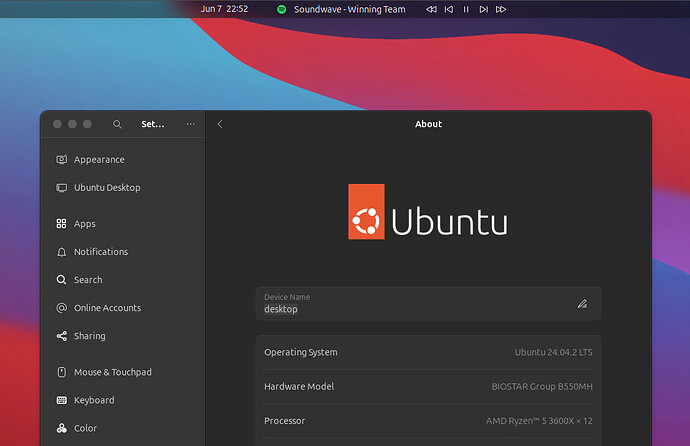The image size is (690, 446).
Task: Open the clock showing Jun 7 22:52
Action: click(224, 9)
